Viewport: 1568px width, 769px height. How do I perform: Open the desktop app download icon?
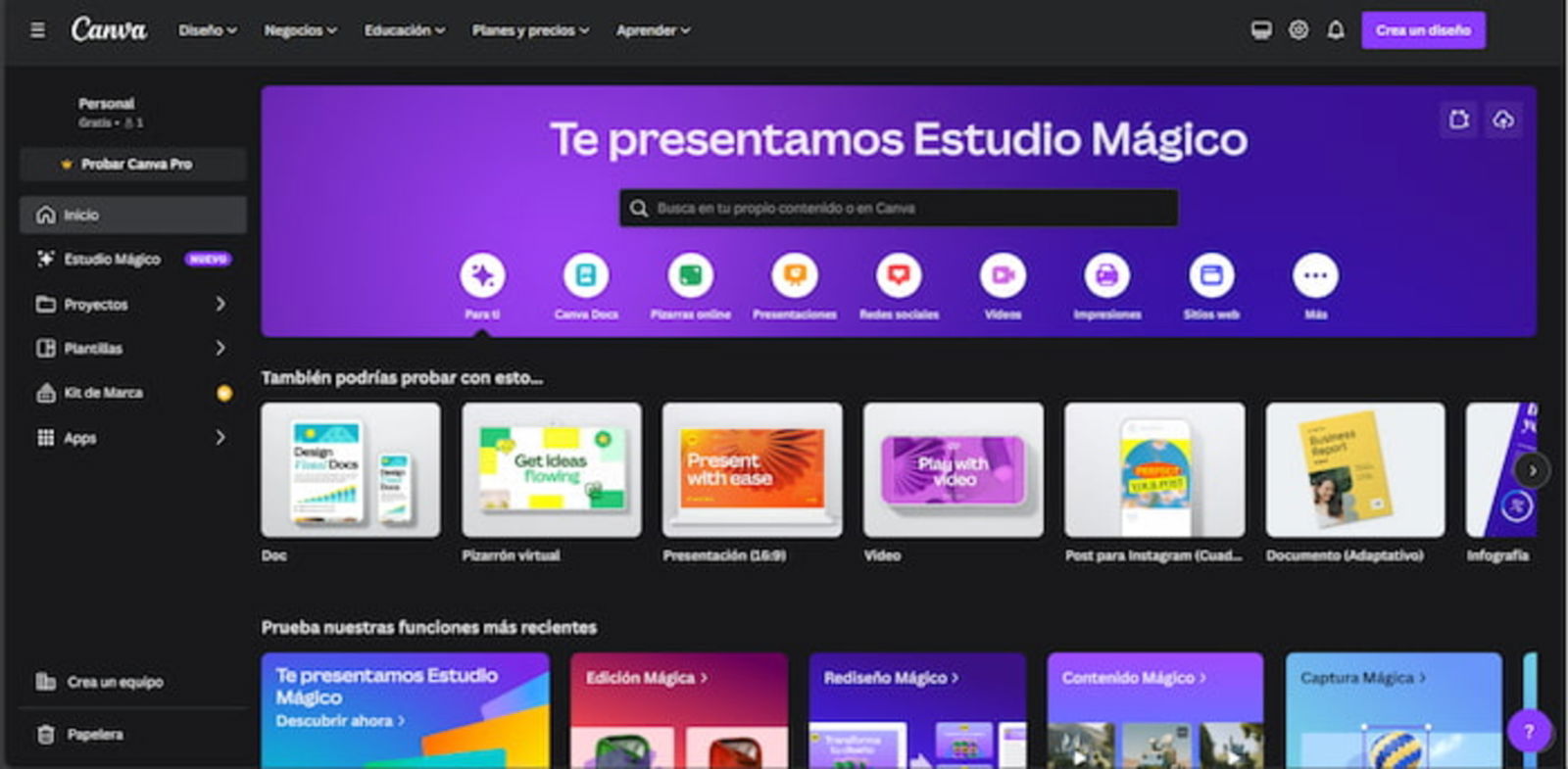(x=1261, y=30)
